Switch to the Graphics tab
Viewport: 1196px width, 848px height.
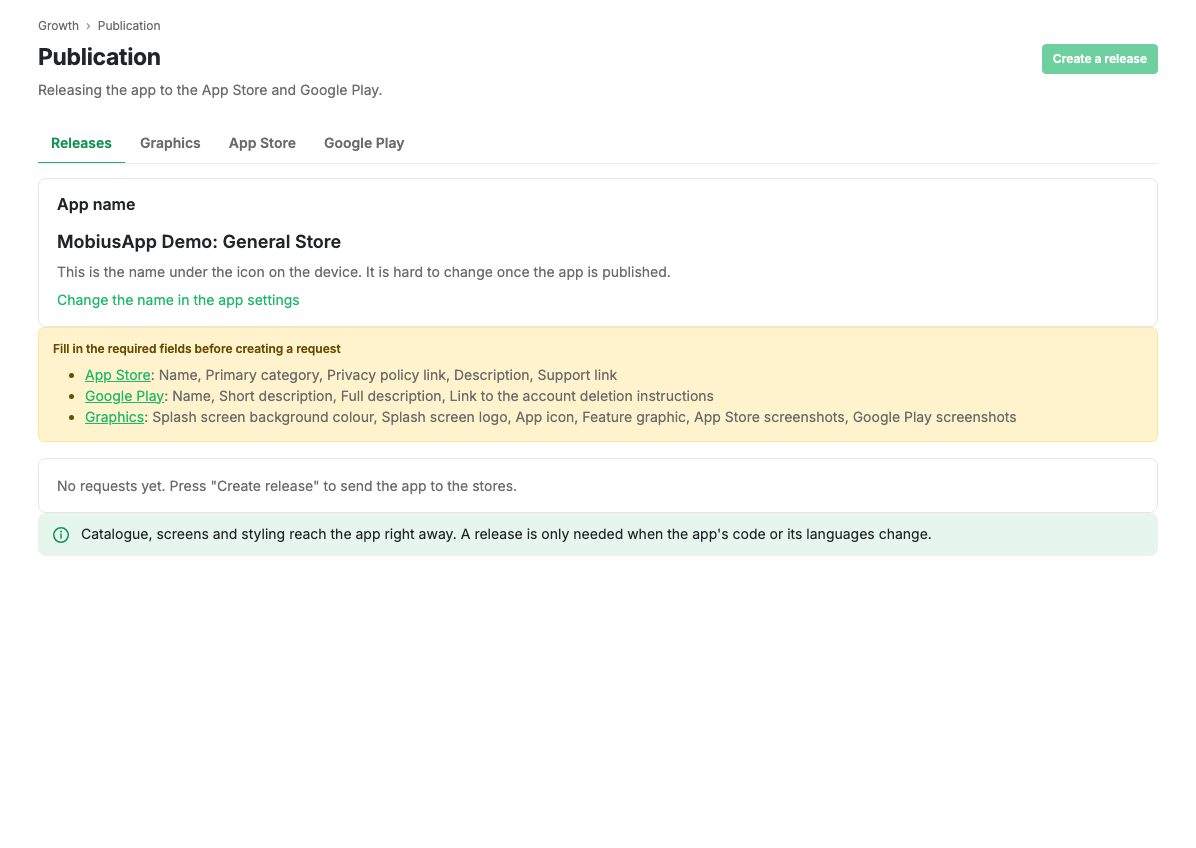pos(170,143)
